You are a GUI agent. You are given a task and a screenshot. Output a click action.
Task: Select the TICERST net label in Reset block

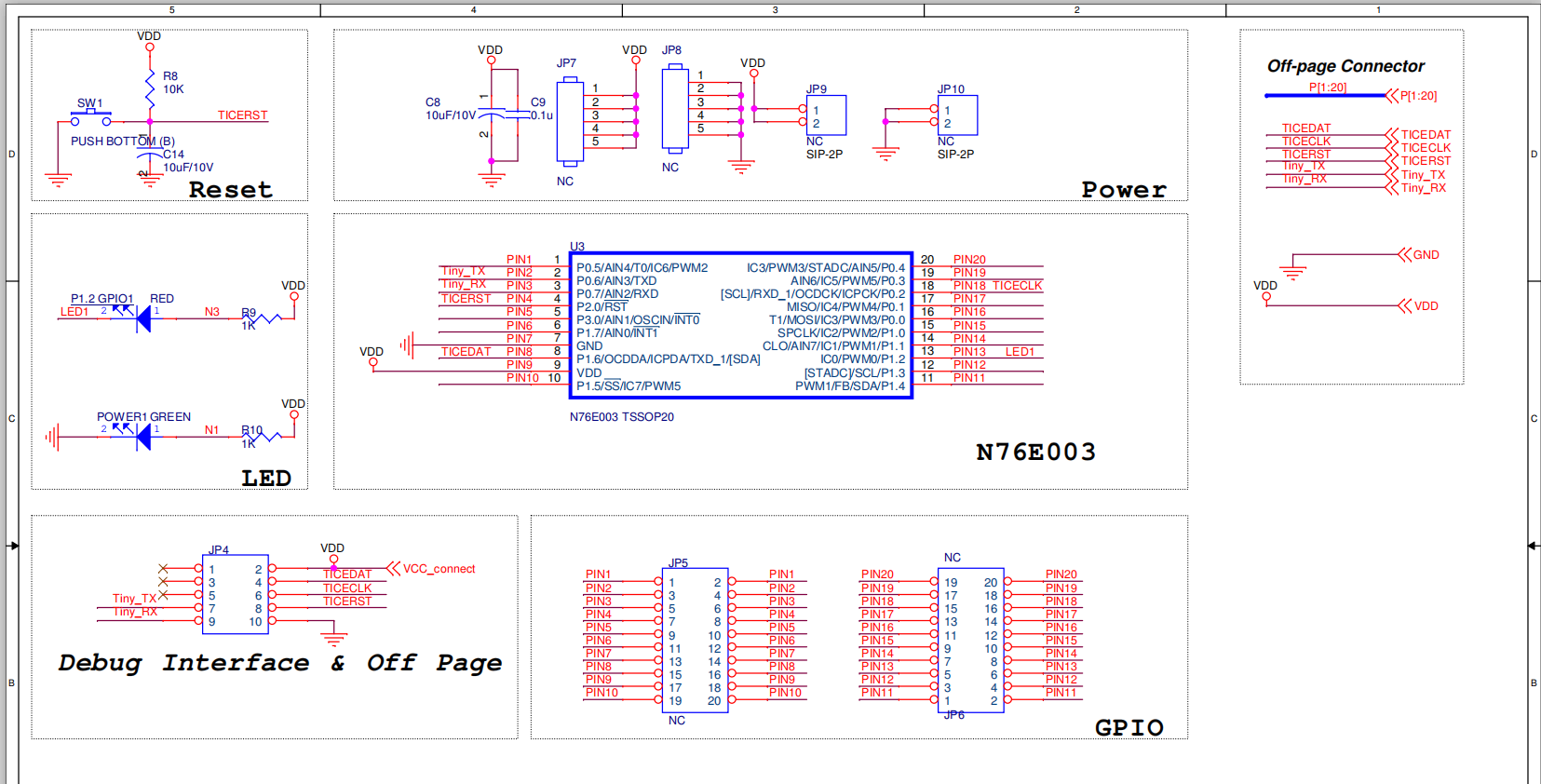pos(242,115)
